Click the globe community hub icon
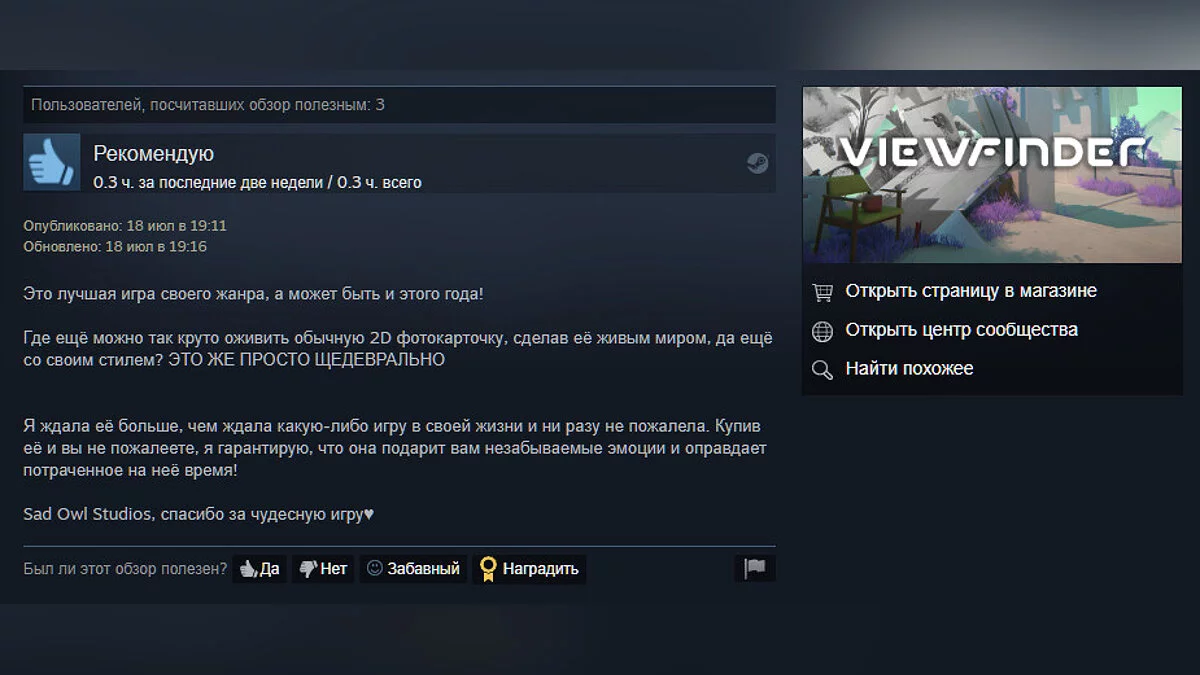1200x675 pixels. point(823,330)
